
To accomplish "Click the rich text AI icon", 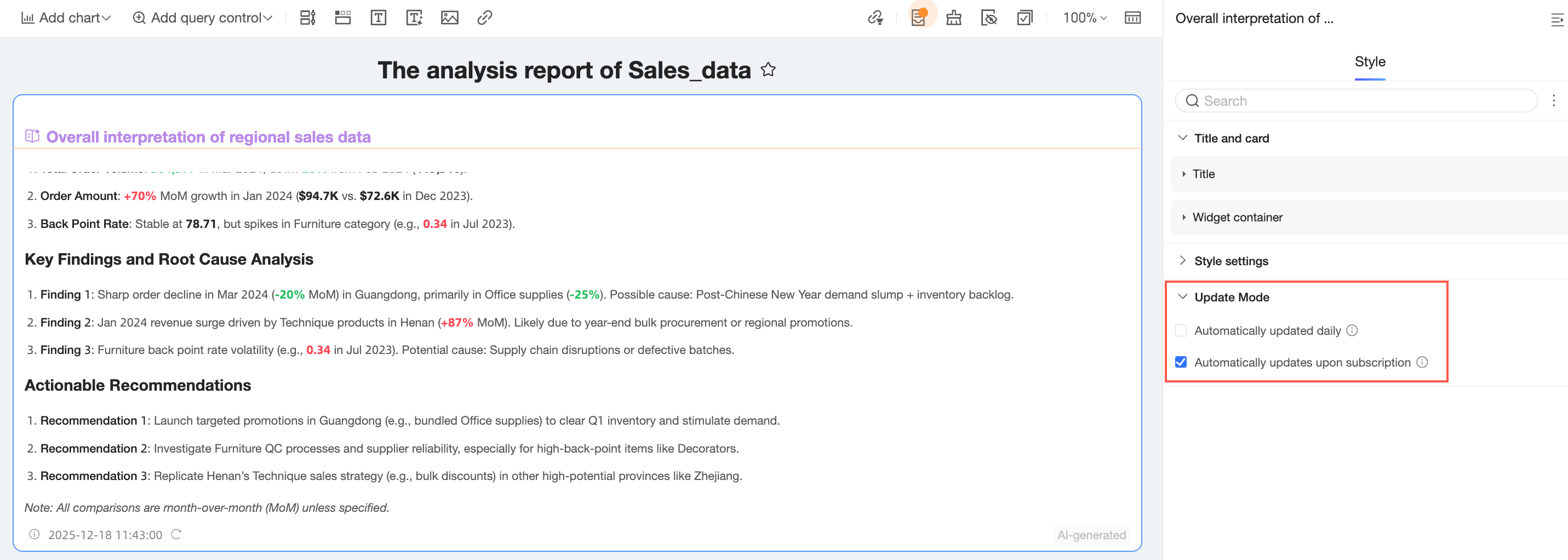I will coord(414,18).
